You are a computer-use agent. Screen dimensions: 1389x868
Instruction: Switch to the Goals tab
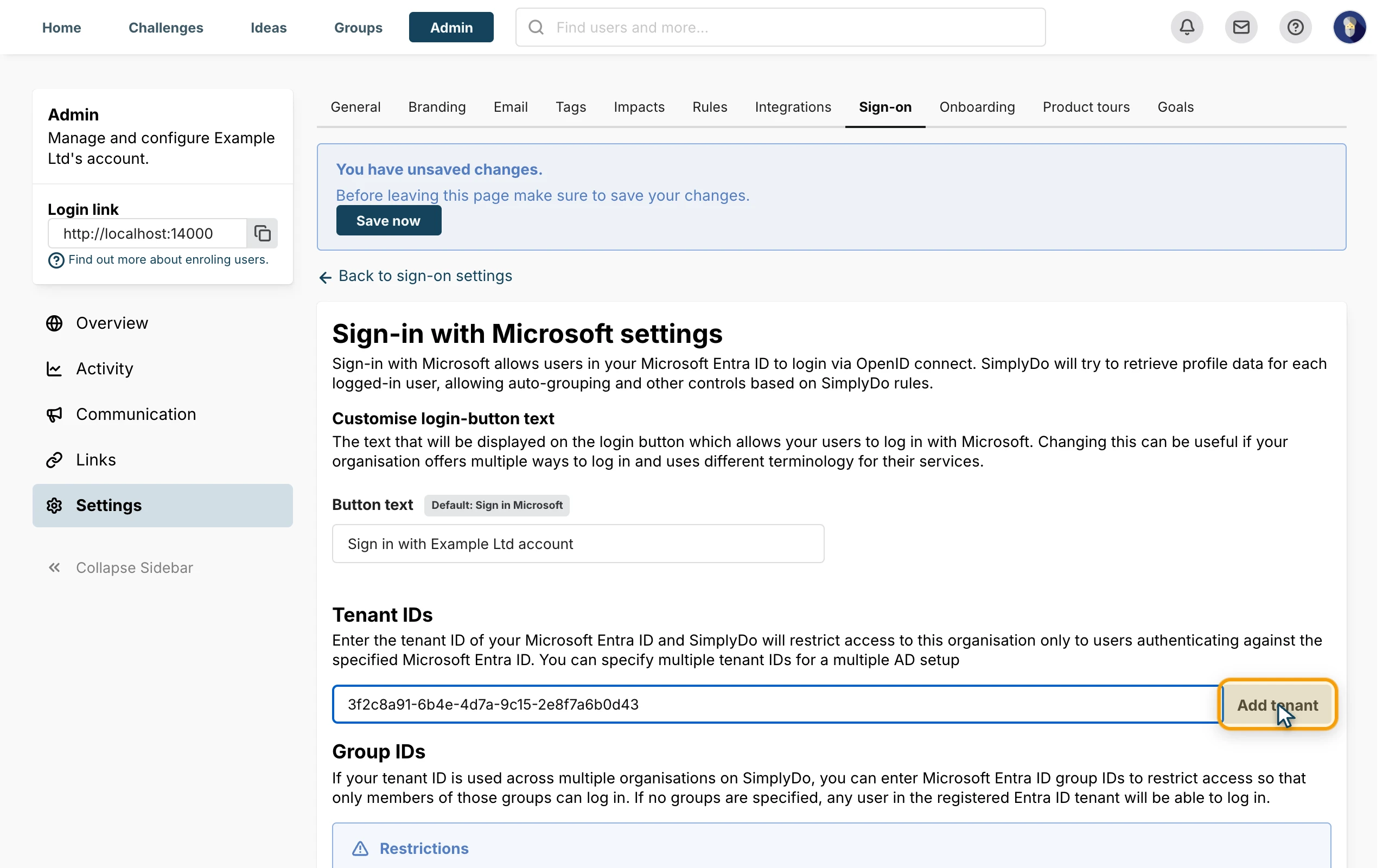click(x=1175, y=107)
